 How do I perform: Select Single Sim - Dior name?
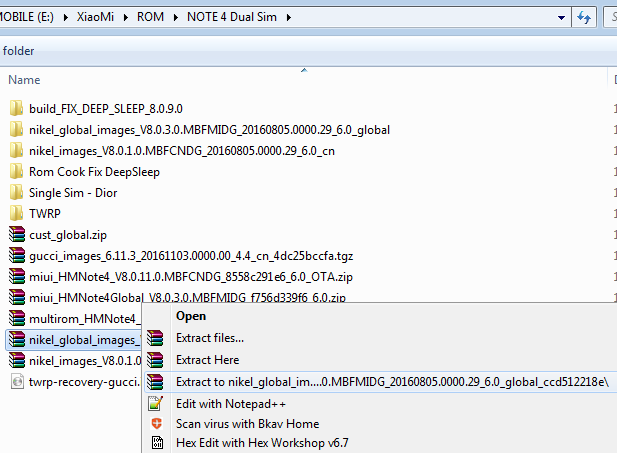coord(73,193)
